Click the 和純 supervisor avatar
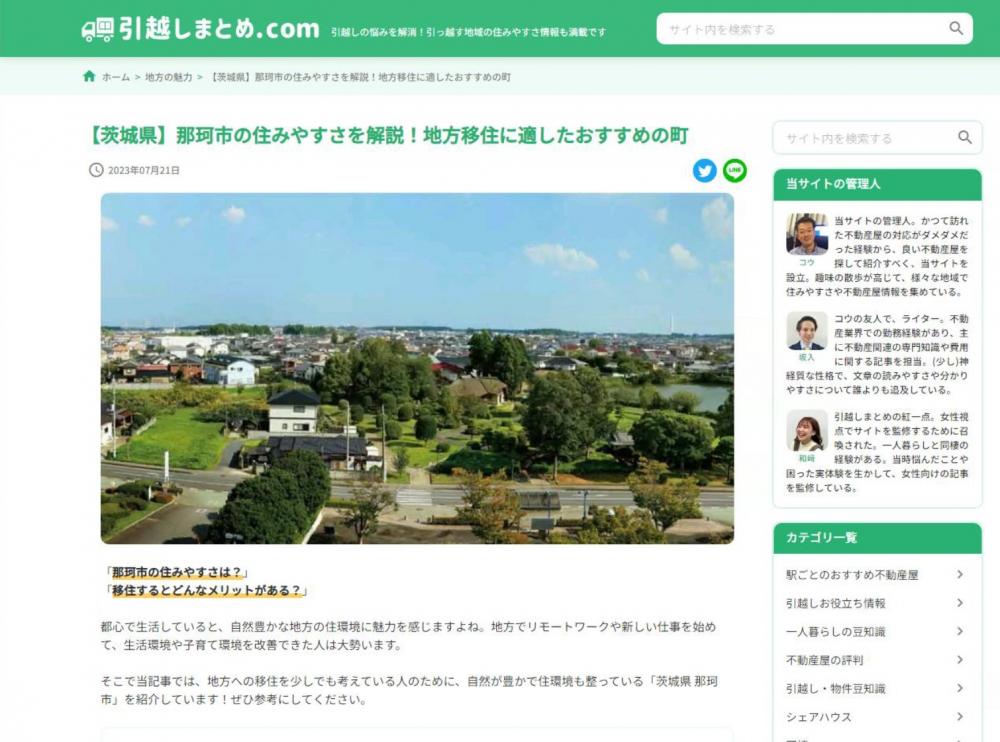This screenshot has height=742, width=1000. [807, 431]
